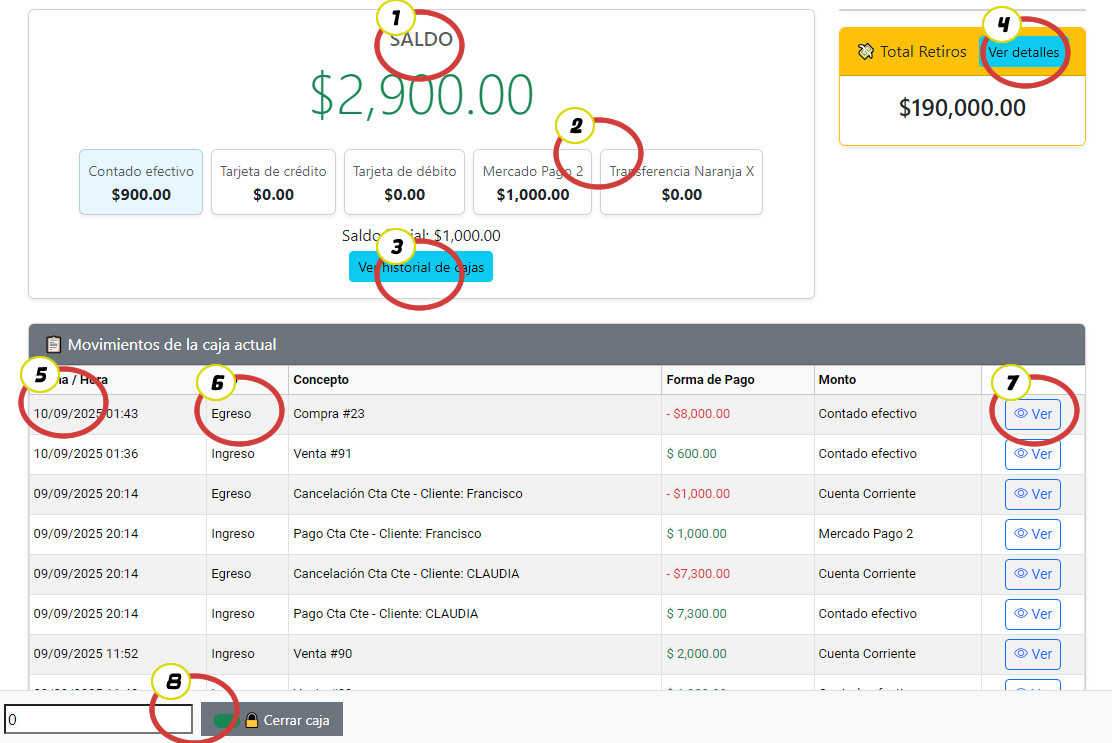The width and height of the screenshot is (1112, 743).
Task: Click the eye icon for Venta #90
Action: pyautogui.click(x=1021, y=654)
